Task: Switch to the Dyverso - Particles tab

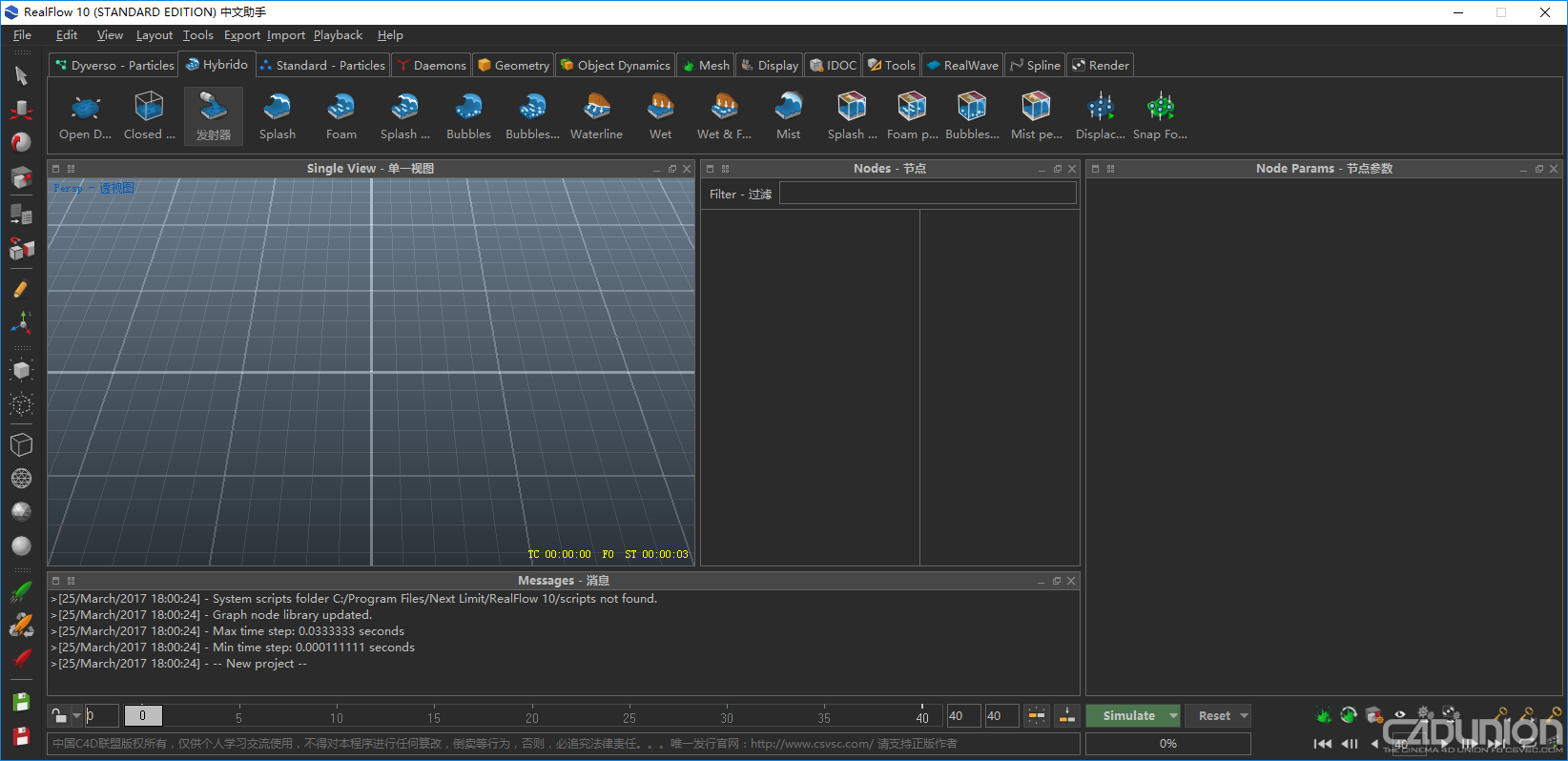Action: pyautogui.click(x=114, y=65)
